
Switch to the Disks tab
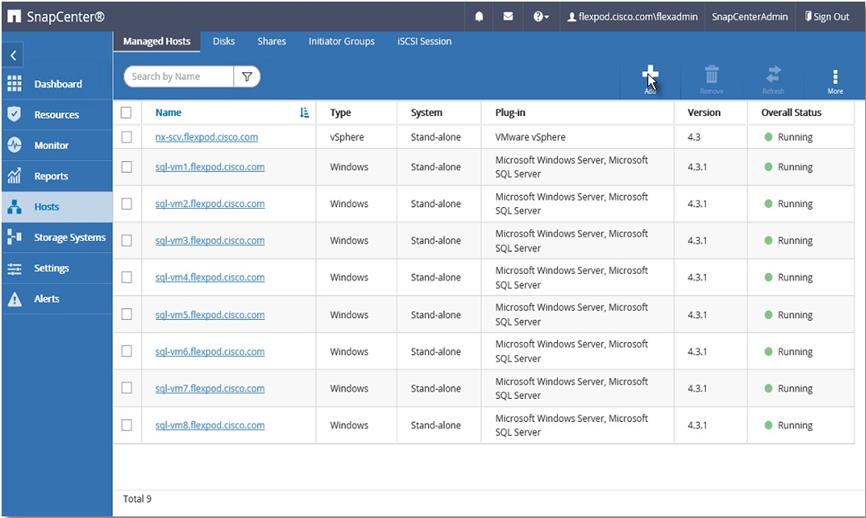(224, 41)
